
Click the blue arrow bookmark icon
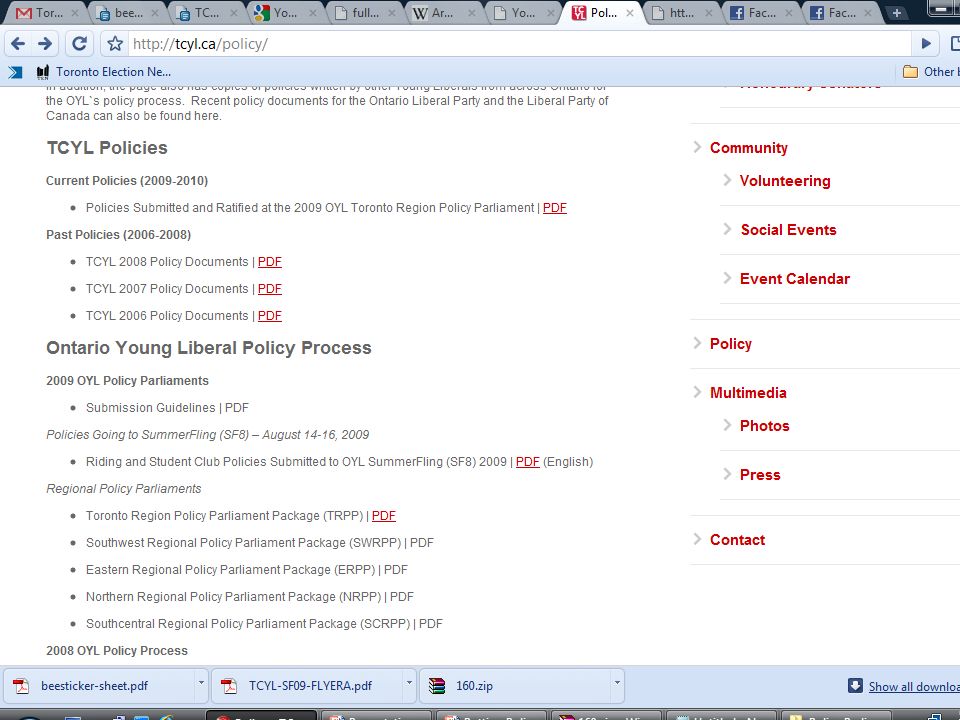pos(15,72)
